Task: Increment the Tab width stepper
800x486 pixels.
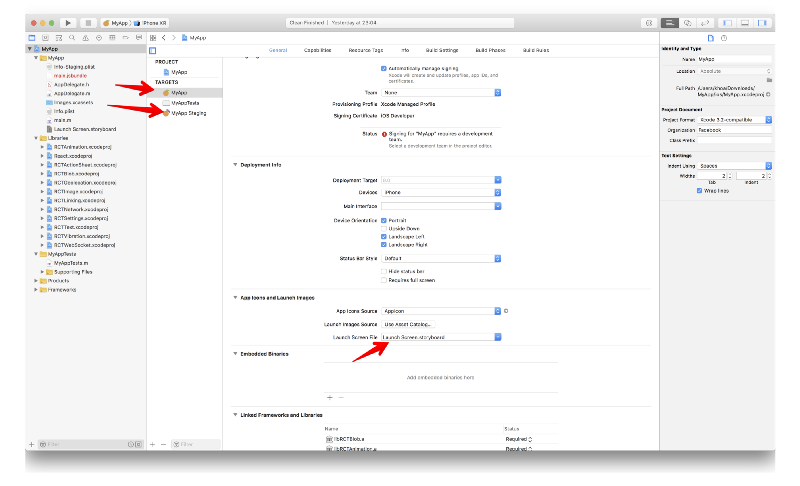Action: 730,174
